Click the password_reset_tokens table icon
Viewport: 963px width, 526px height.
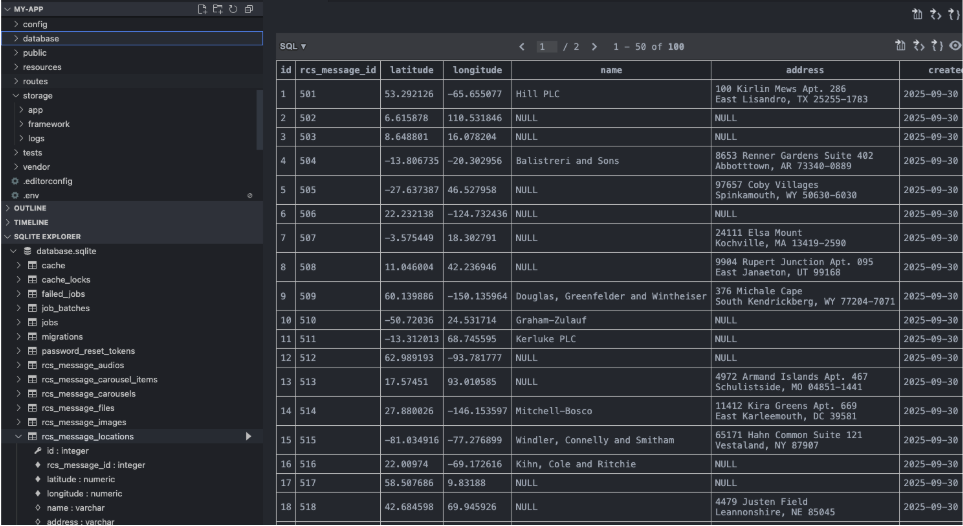point(33,351)
